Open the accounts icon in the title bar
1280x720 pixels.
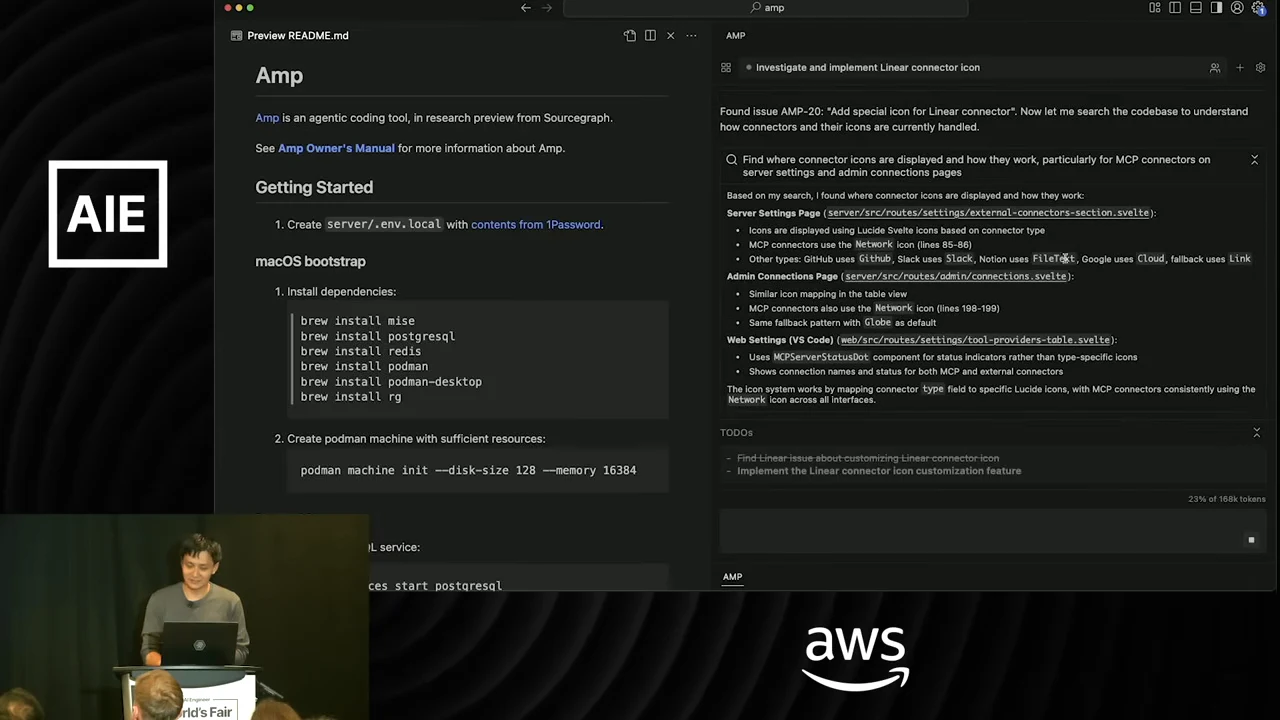tap(1237, 8)
